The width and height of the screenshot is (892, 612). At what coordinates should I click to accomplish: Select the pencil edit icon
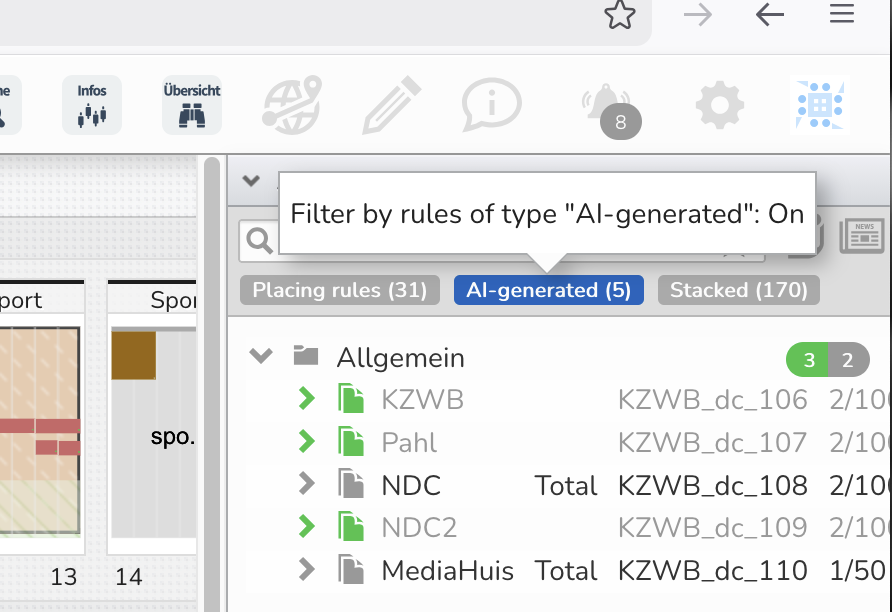click(392, 104)
